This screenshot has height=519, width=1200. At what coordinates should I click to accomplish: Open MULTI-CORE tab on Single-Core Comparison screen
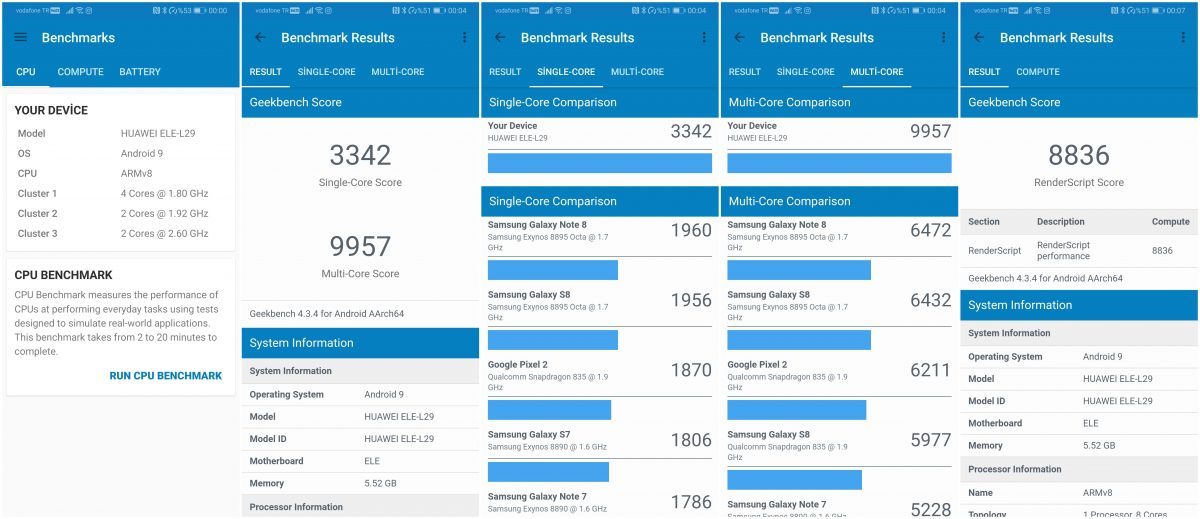click(637, 72)
